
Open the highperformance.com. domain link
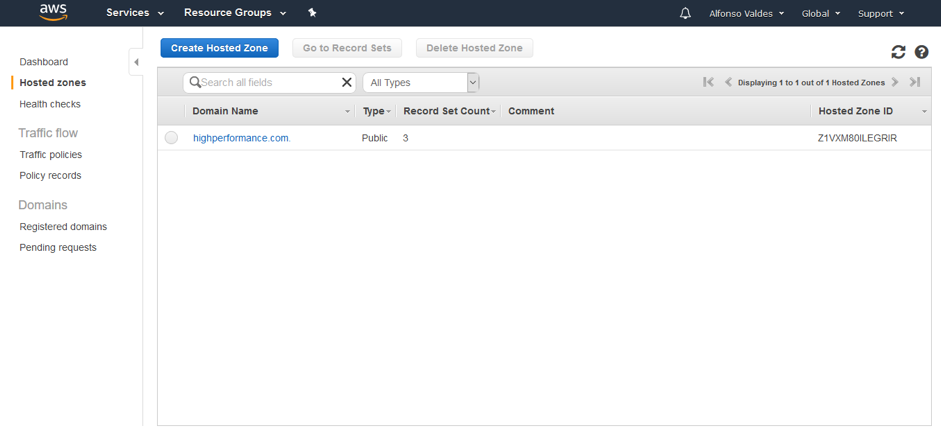click(x=241, y=138)
